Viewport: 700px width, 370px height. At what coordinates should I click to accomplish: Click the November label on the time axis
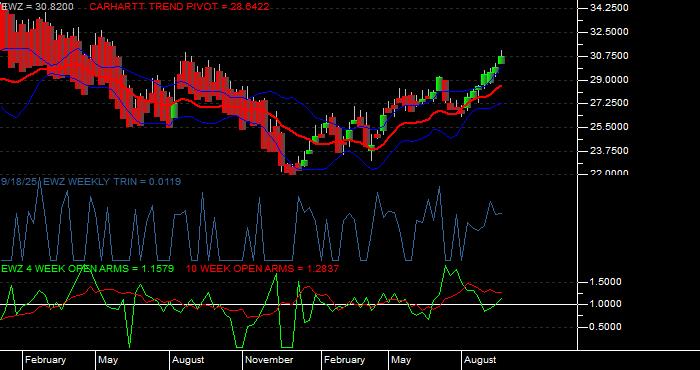click(270, 360)
